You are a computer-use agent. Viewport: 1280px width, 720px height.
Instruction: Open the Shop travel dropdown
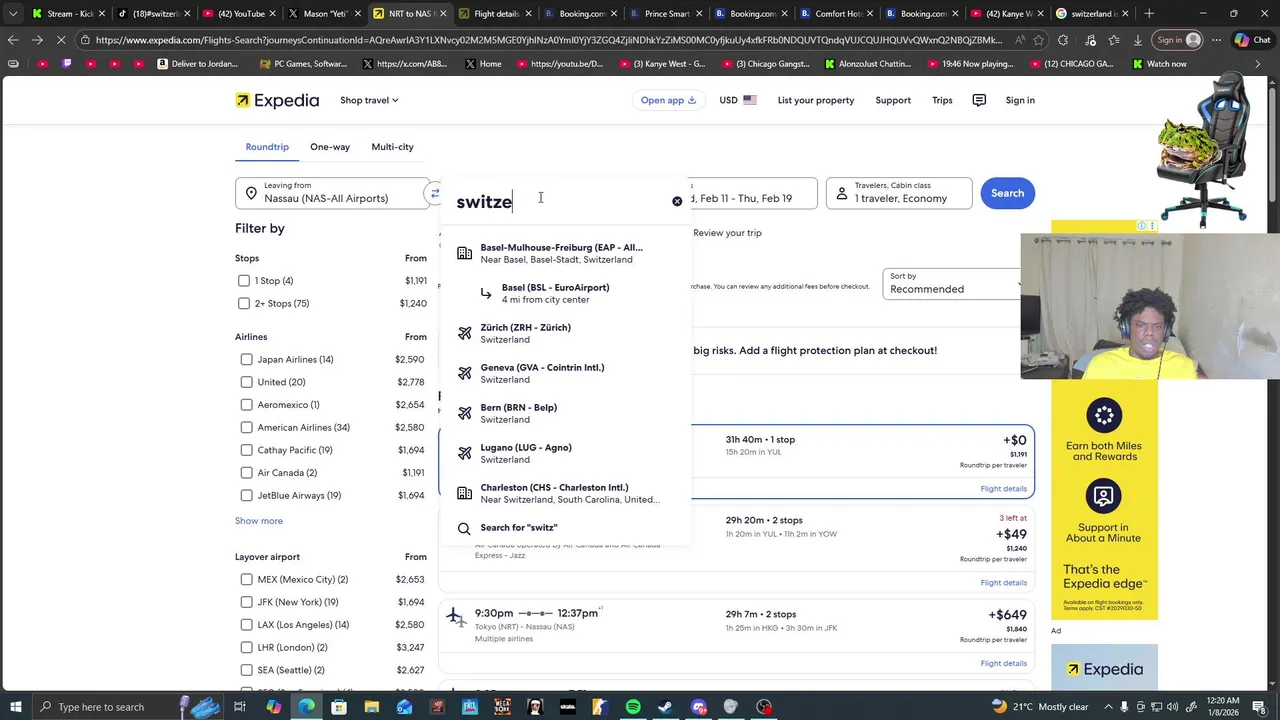click(369, 100)
